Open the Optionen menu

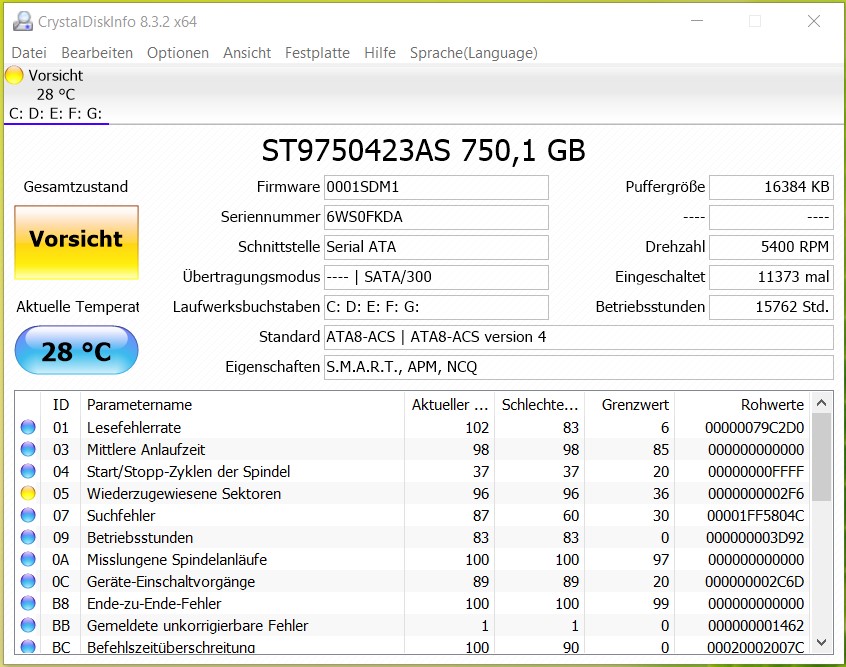[178, 53]
